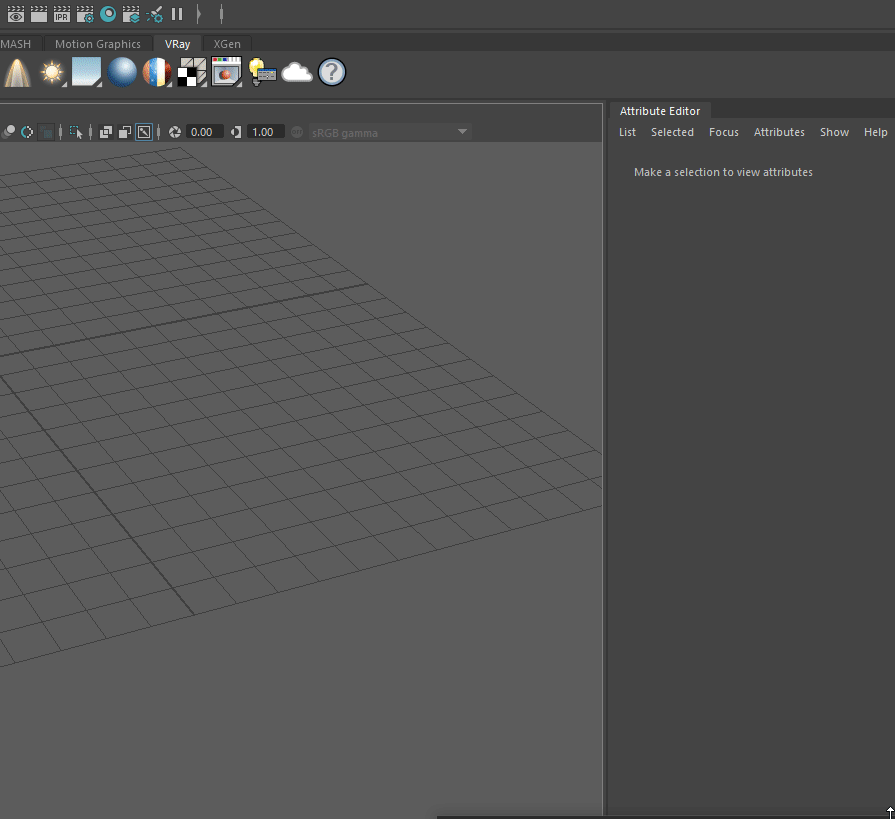
Task: Open the Light Editor spotlight icon
Action: click(154, 14)
